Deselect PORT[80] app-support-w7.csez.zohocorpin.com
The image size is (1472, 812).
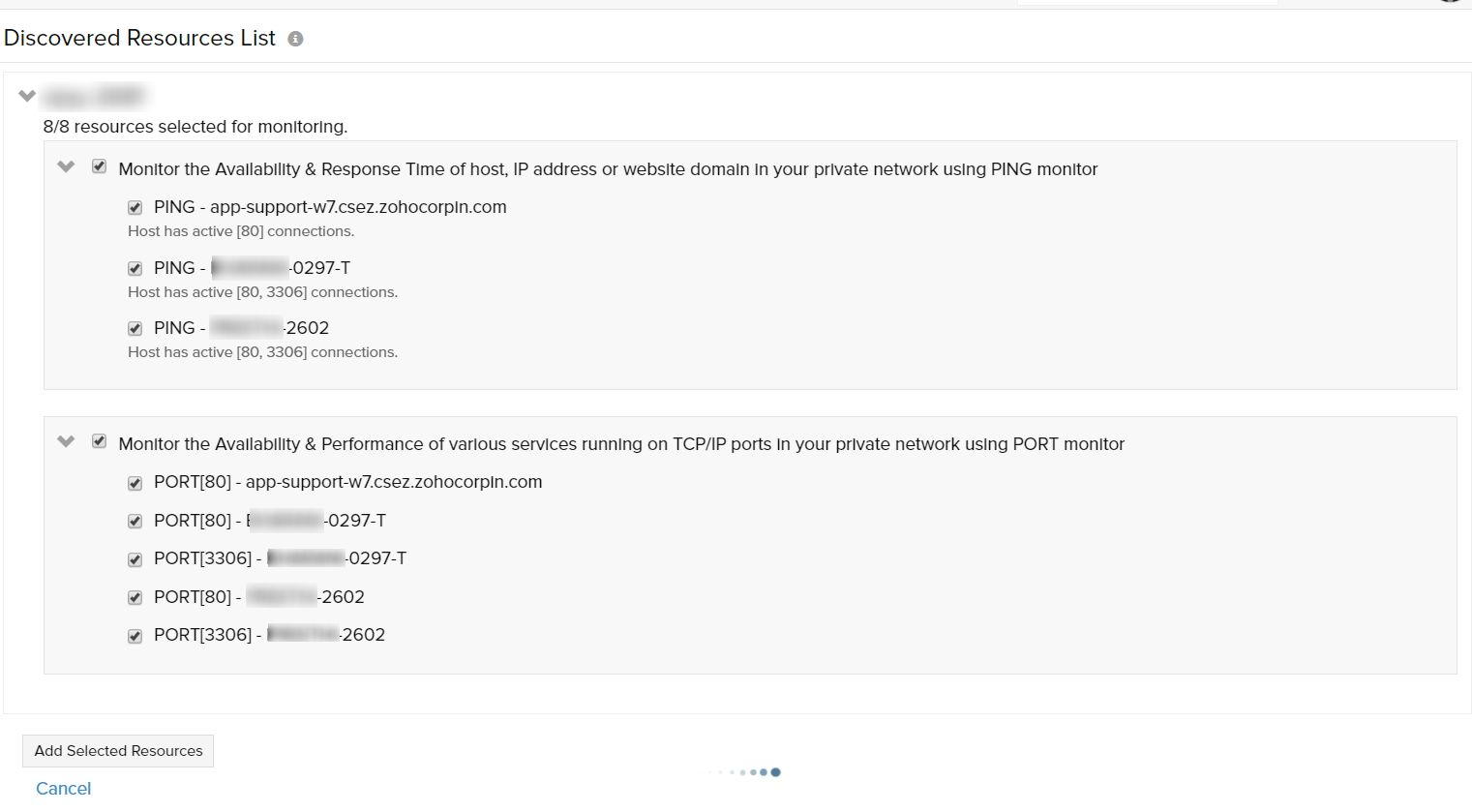point(135,483)
